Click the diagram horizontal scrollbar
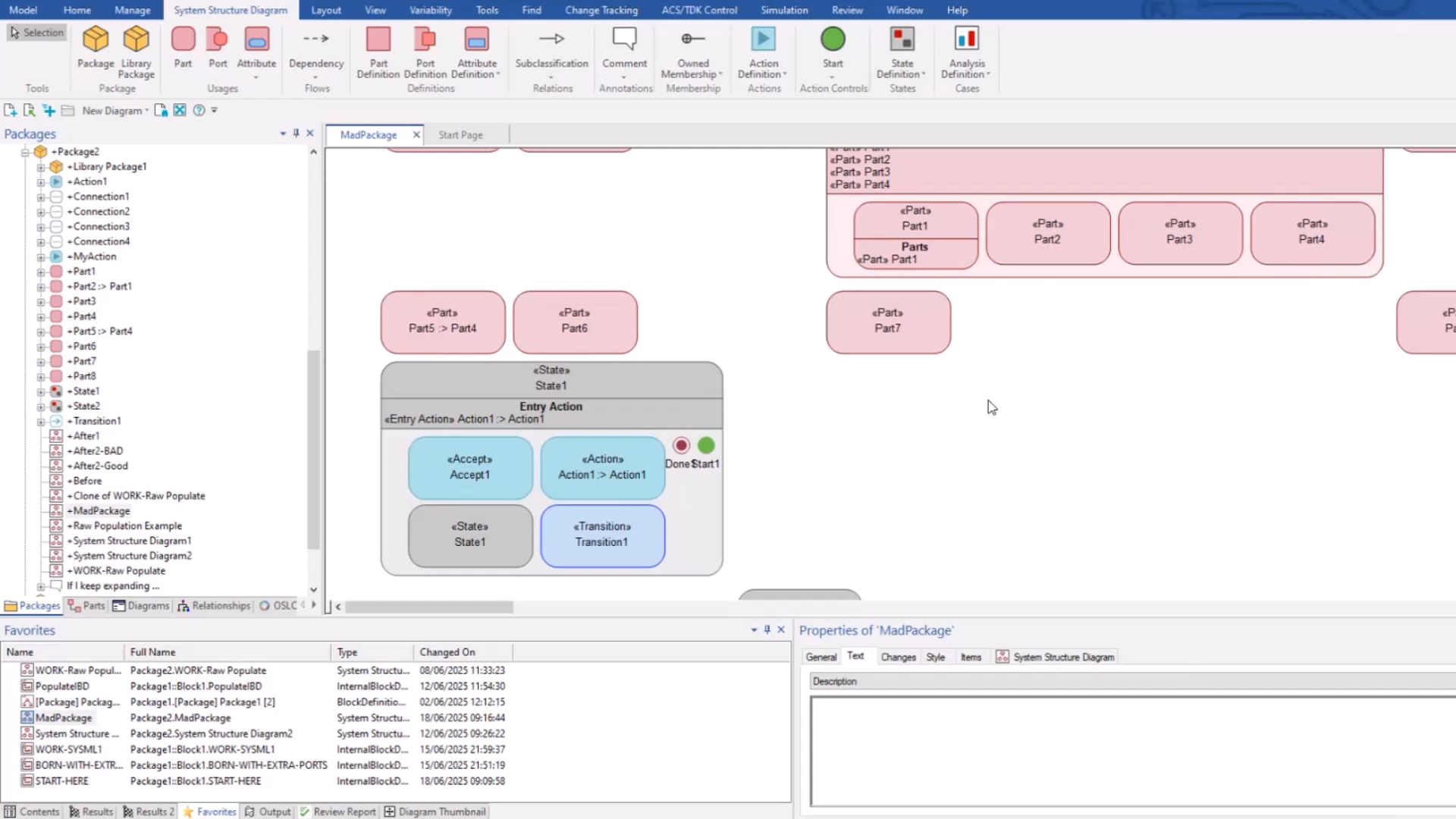The height and width of the screenshot is (819, 1456). point(429,607)
